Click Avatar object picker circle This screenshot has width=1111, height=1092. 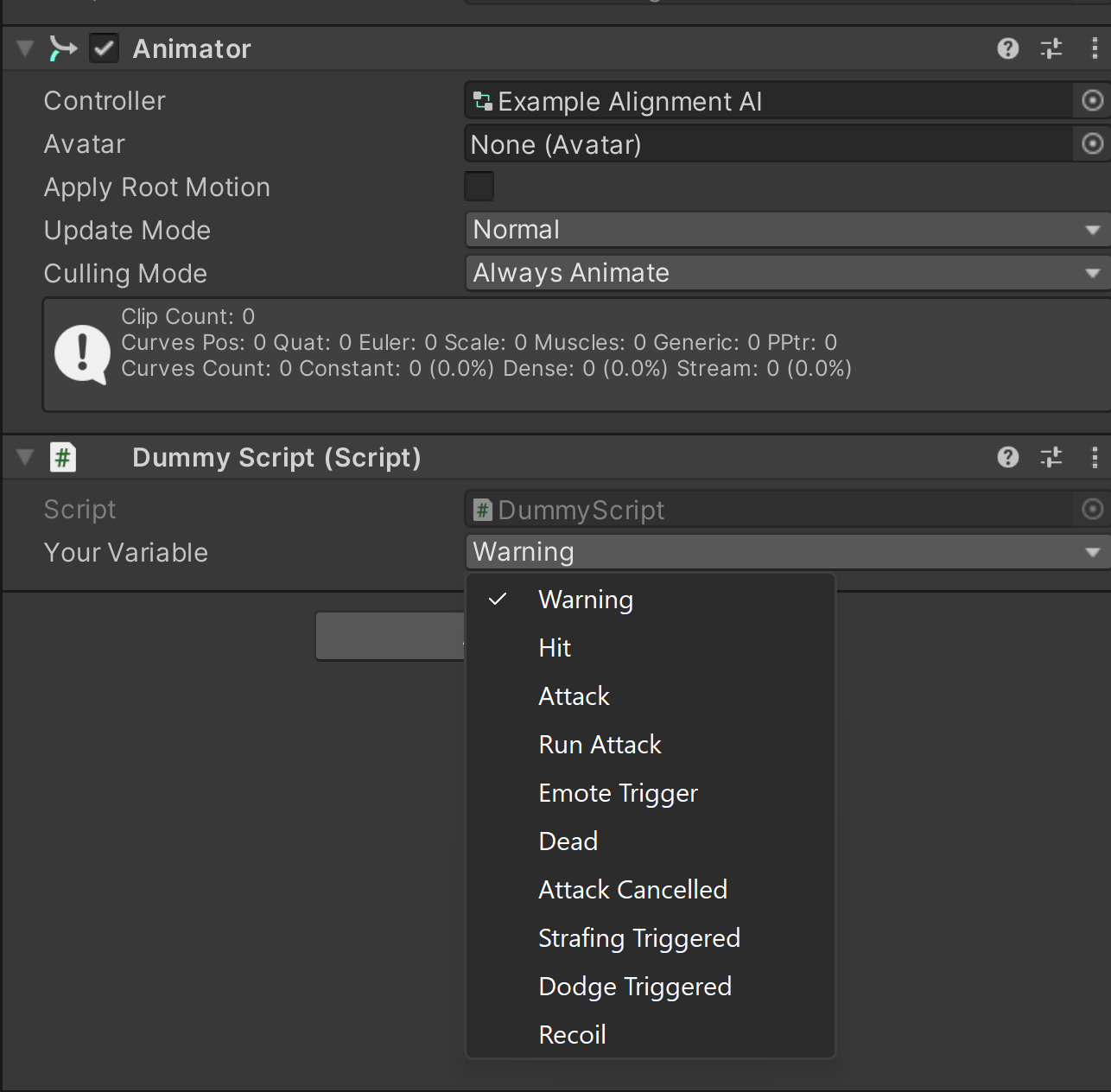click(x=1092, y=144)
